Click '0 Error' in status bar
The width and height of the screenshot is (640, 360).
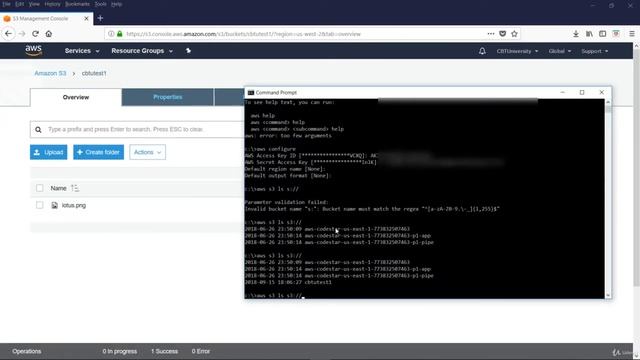coord(201,351)
